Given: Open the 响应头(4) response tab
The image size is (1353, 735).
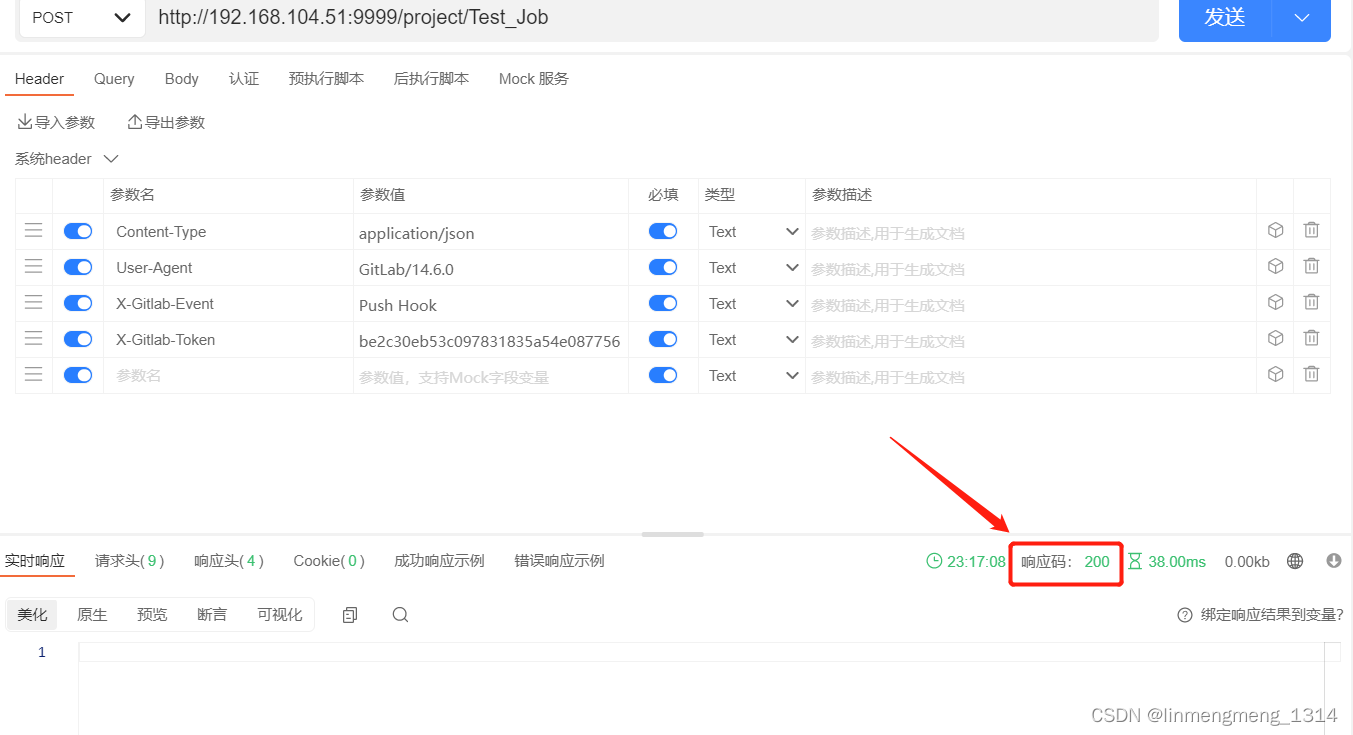Looking at the screenshot, I should (229, 561).
